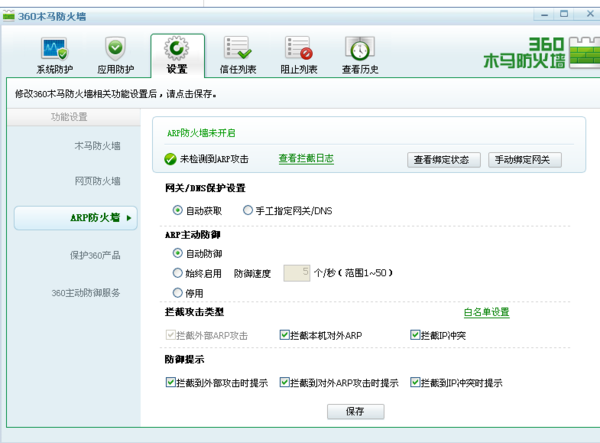The height and width of the screenshot is (443, 600).
Task: Click the 查看绑定状态 button
Action: pos(444,160)
